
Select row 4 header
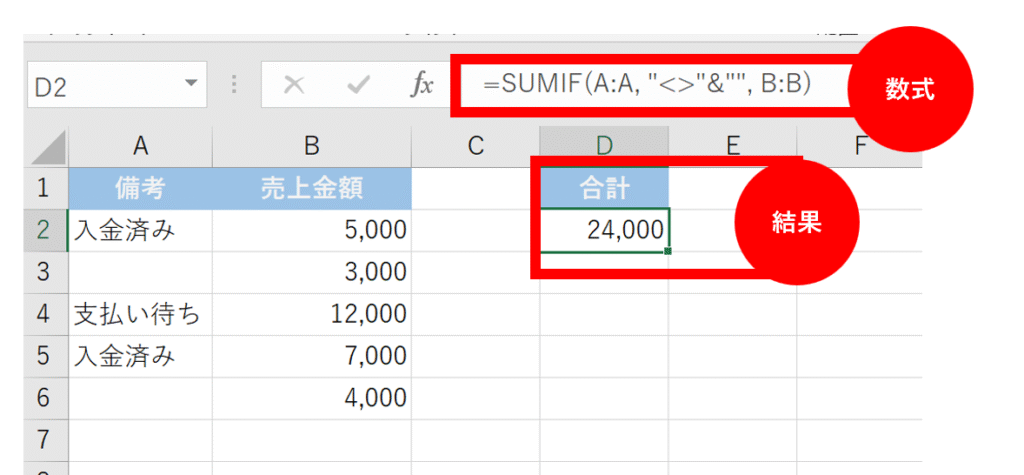43,314
